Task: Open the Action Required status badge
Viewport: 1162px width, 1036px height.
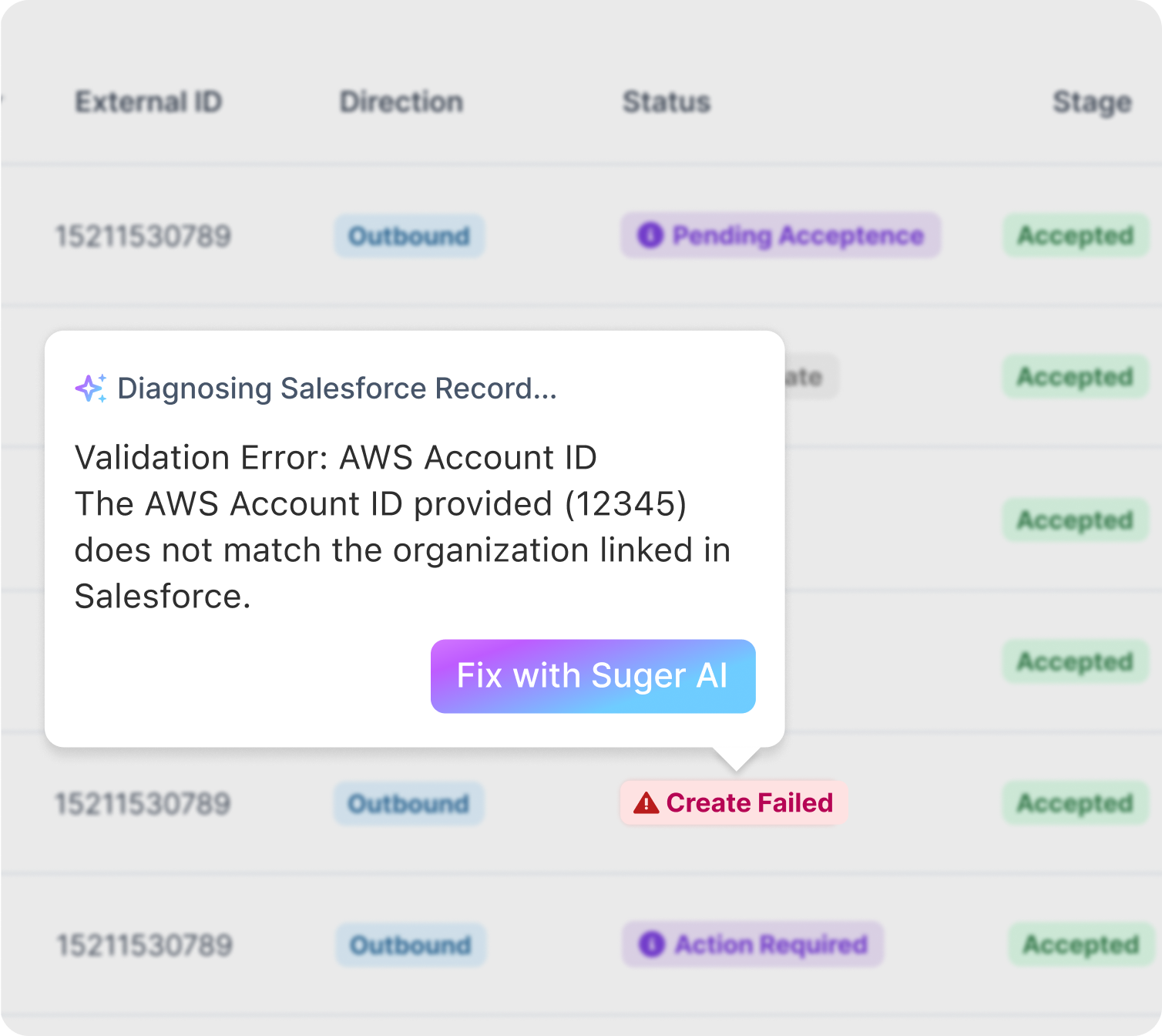Action: click(x=753, y=944)
